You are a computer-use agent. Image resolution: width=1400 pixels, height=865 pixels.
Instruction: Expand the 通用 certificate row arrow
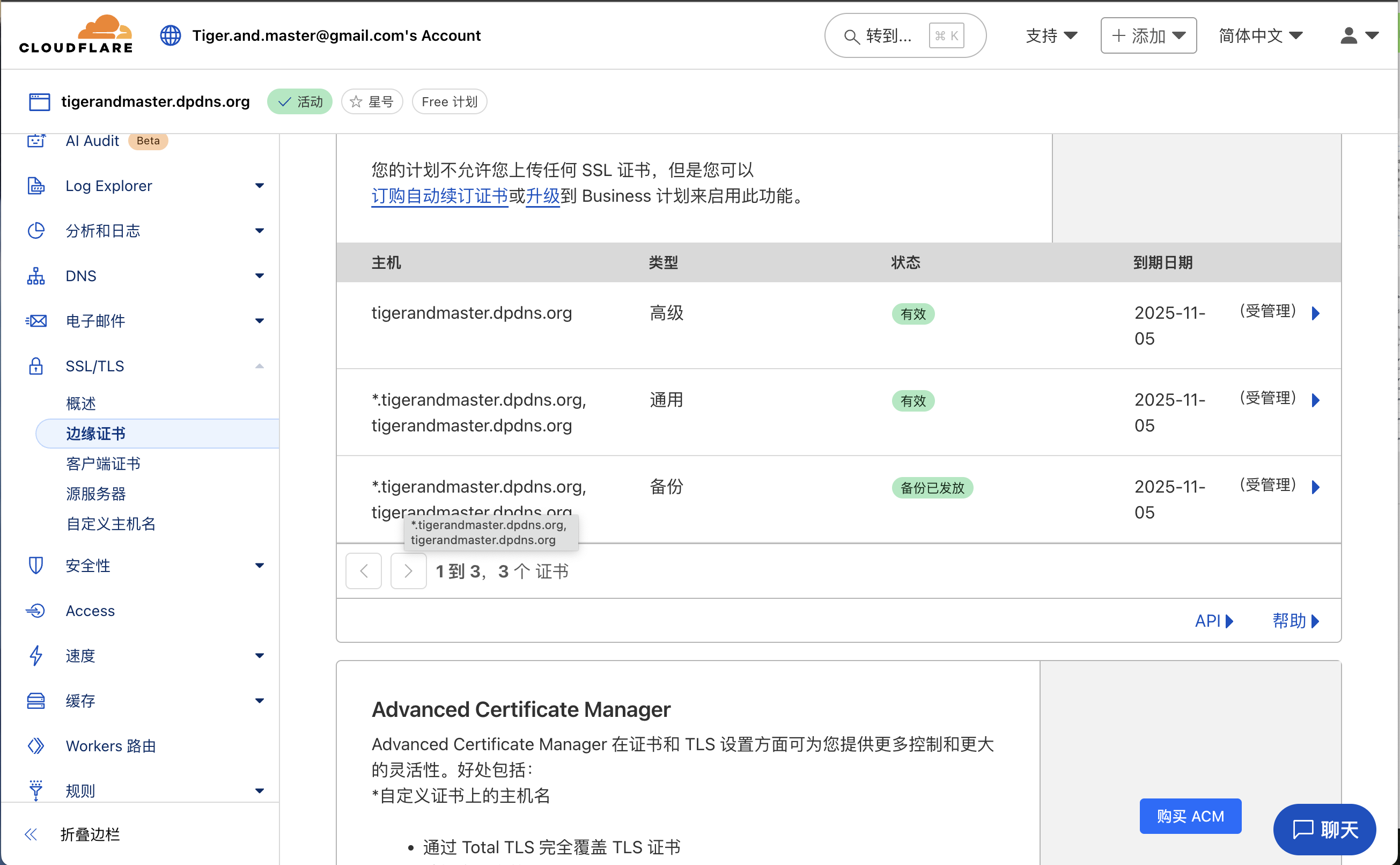coord(1315,400)
